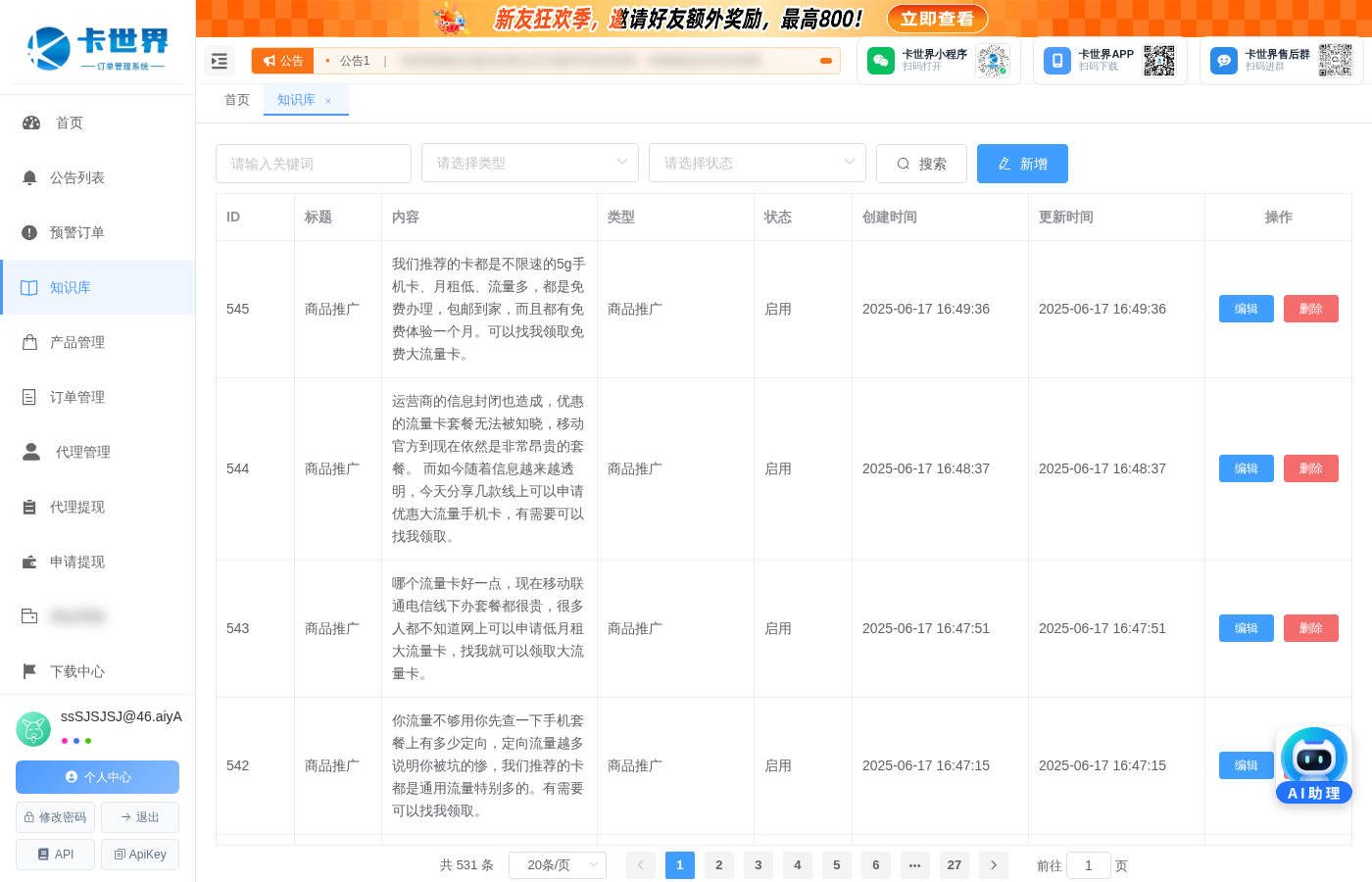Click the warning icon for 预警订单
This screenshot has width=1372, height=882.
coord(29,232)
